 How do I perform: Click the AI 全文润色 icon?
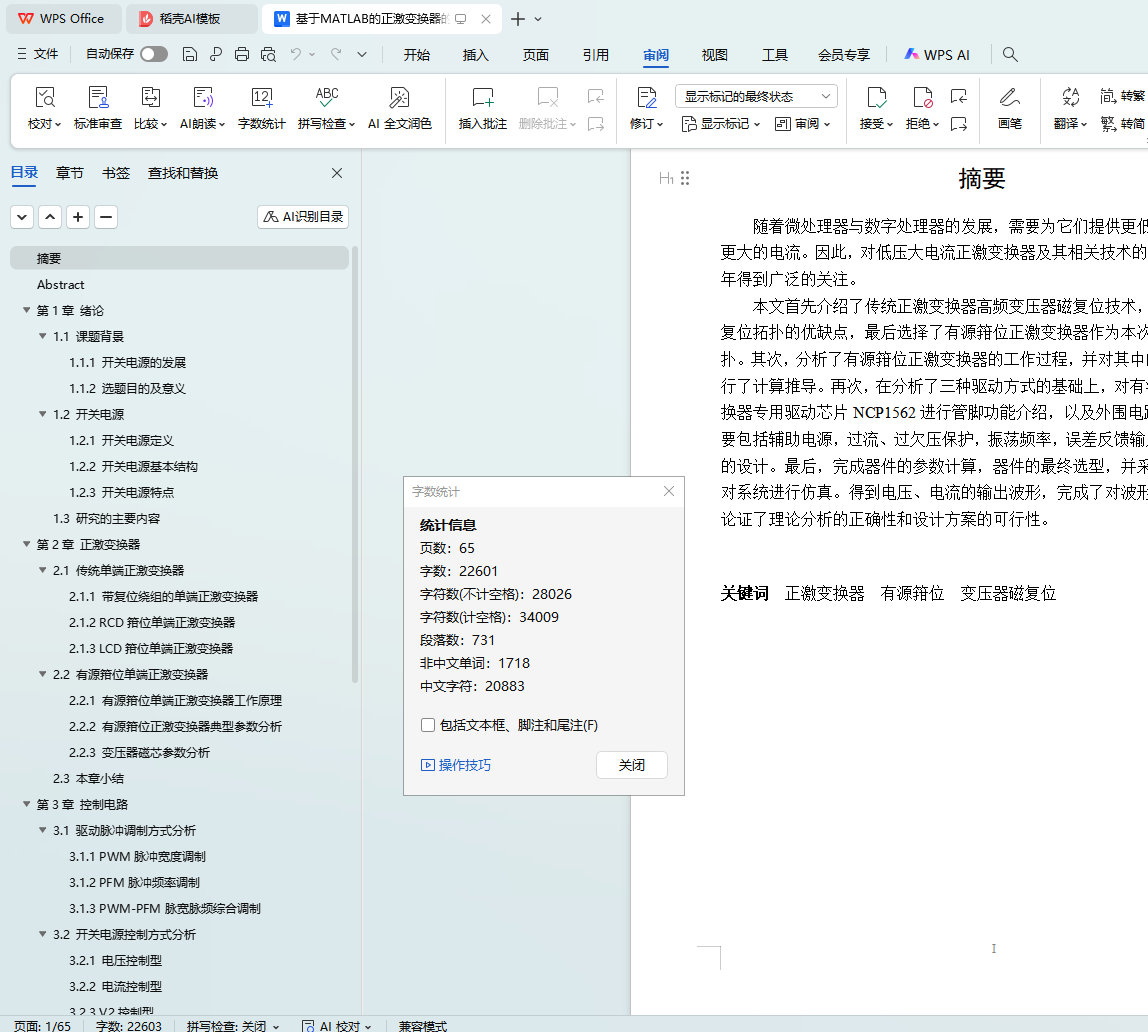click(x=399, y=98)
